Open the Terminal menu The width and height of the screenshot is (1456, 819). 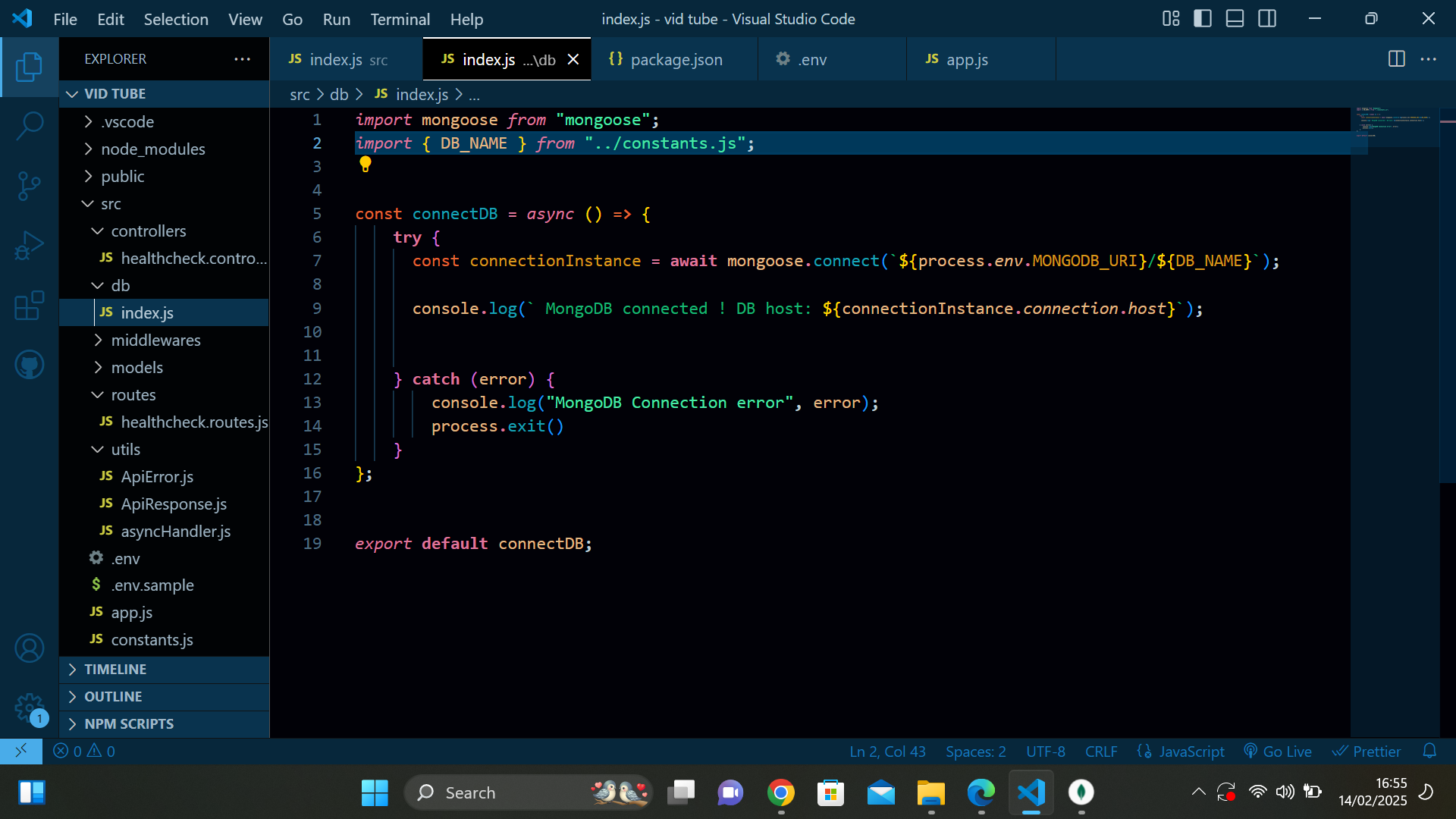coord(400,20)
